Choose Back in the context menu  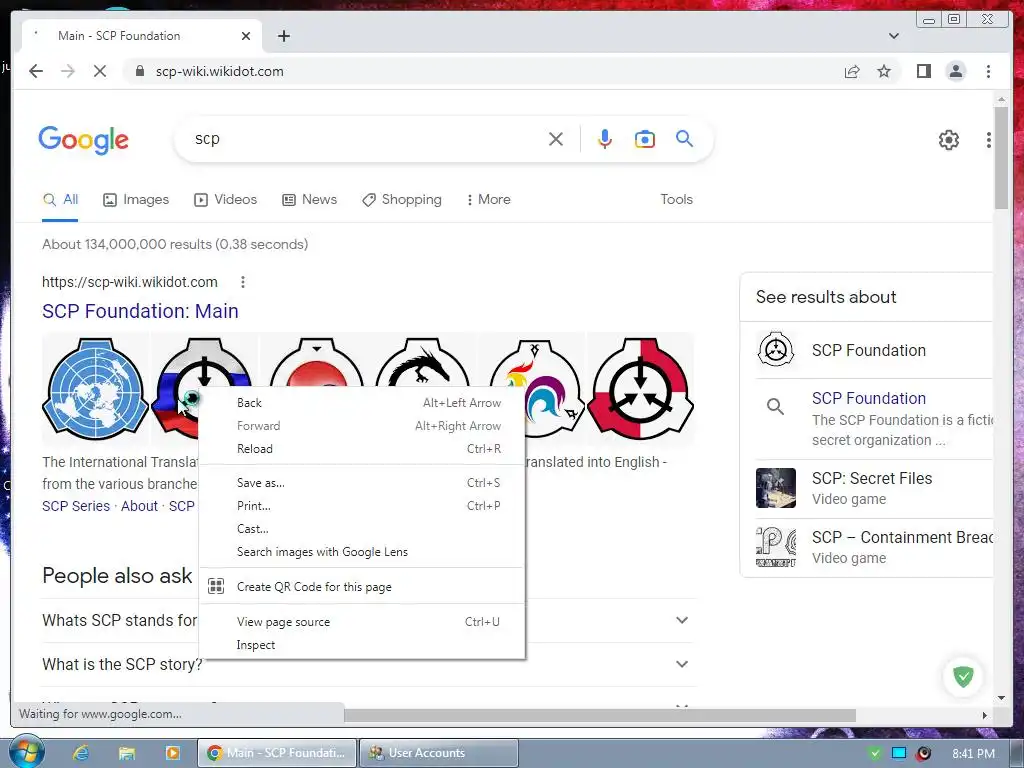coord(362,403)
